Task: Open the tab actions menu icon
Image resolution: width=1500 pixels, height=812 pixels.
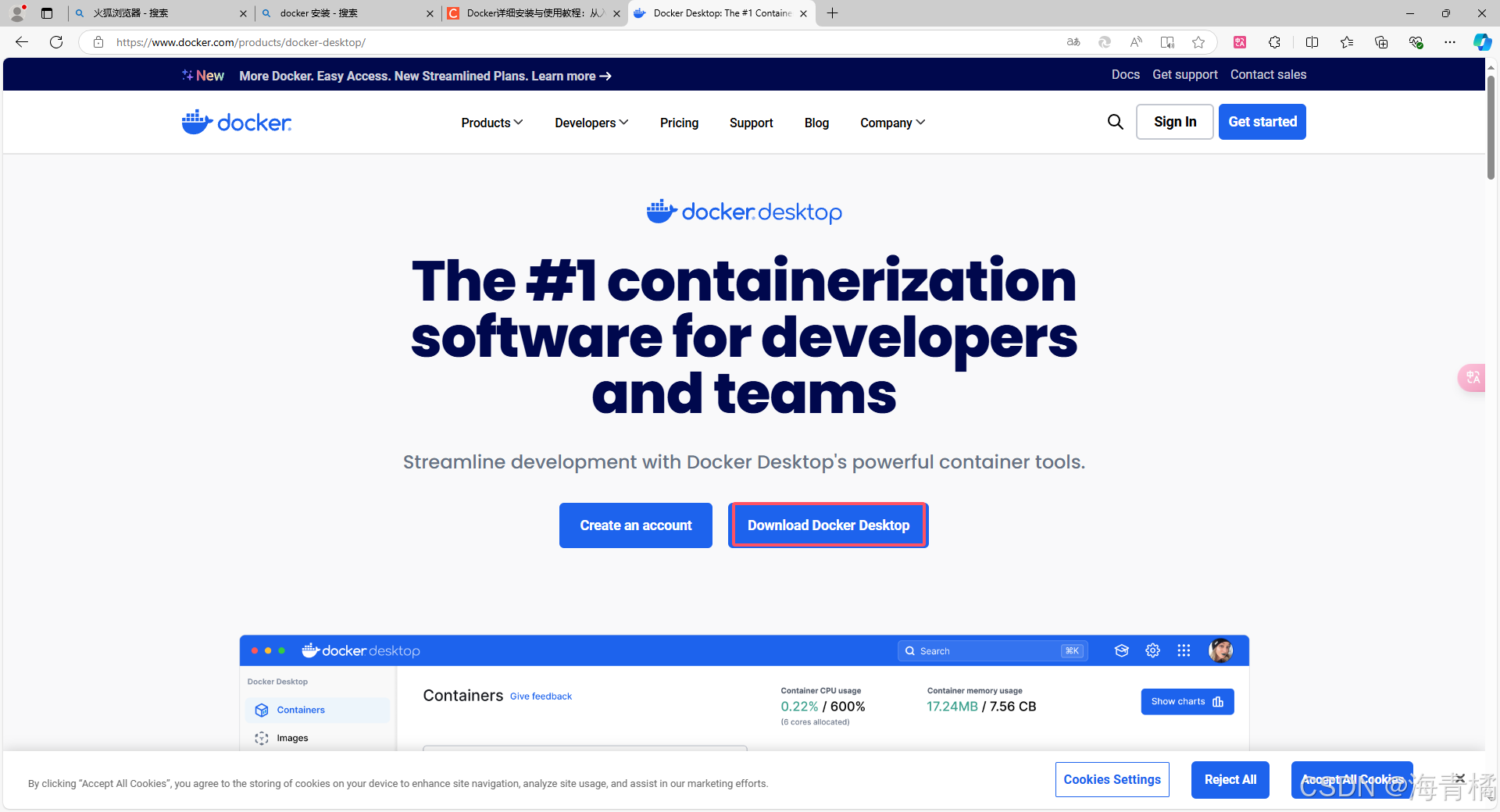Action: (x=47, y=13)
